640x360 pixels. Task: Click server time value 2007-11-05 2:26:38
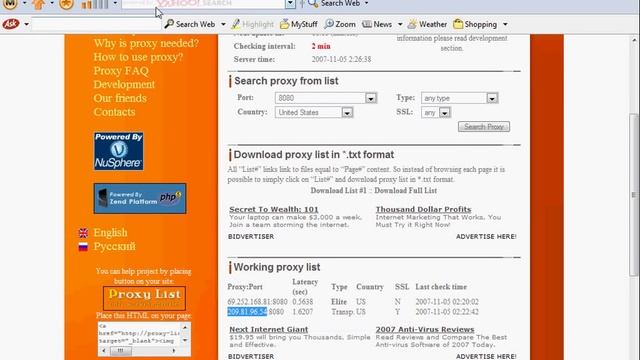pos(341,60)
